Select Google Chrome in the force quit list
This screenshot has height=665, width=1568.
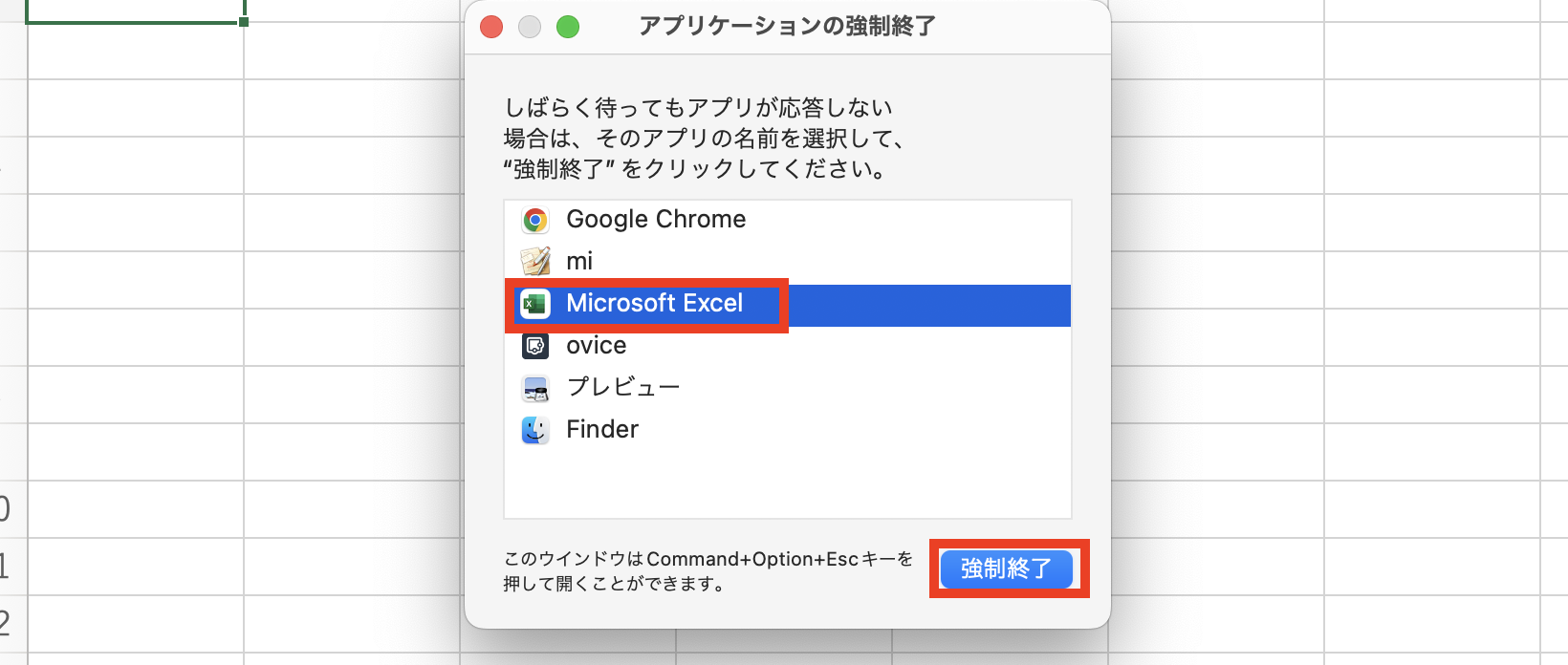click(x=656, y=220)
